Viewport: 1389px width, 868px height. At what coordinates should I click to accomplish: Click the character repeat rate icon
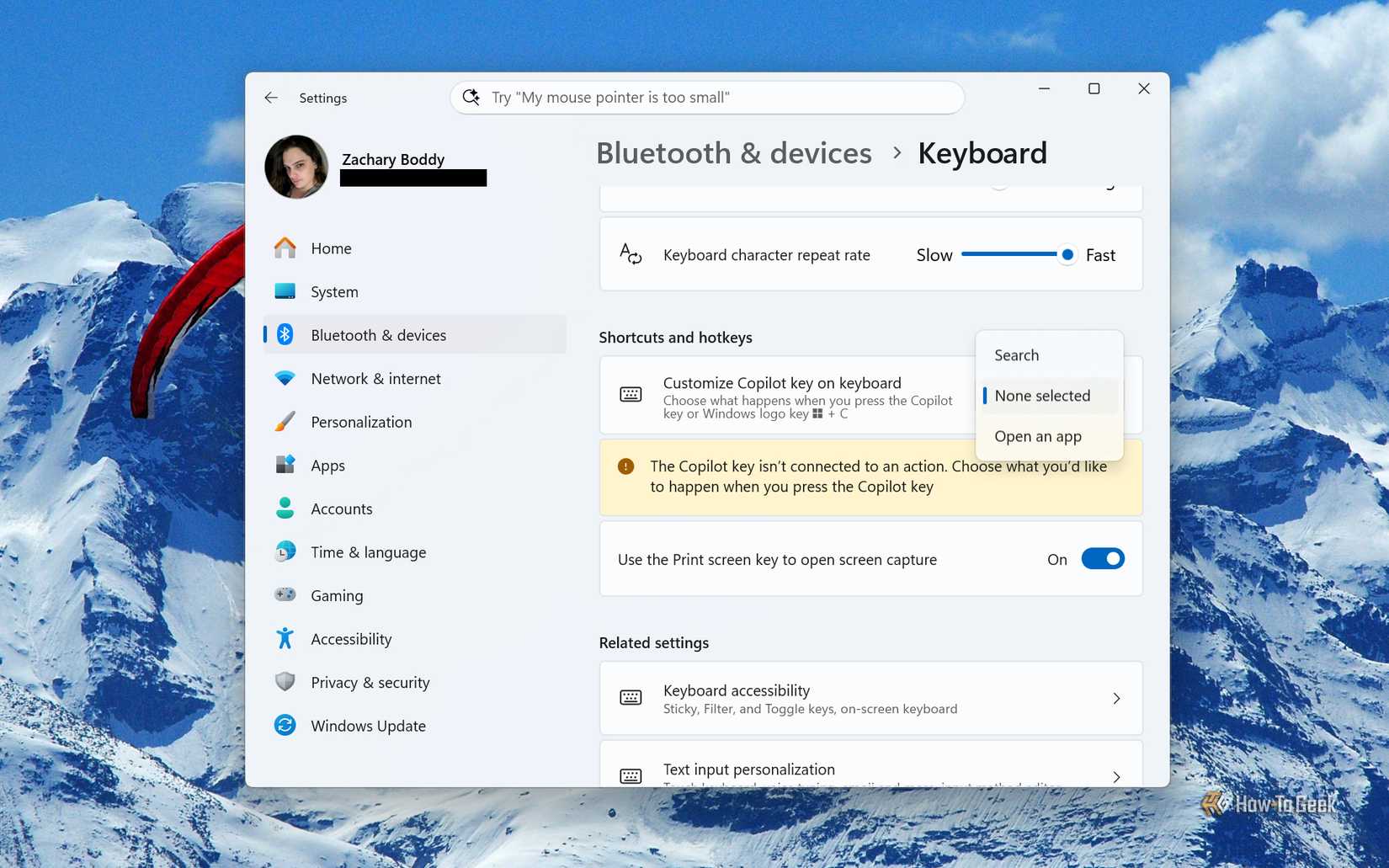631,254
